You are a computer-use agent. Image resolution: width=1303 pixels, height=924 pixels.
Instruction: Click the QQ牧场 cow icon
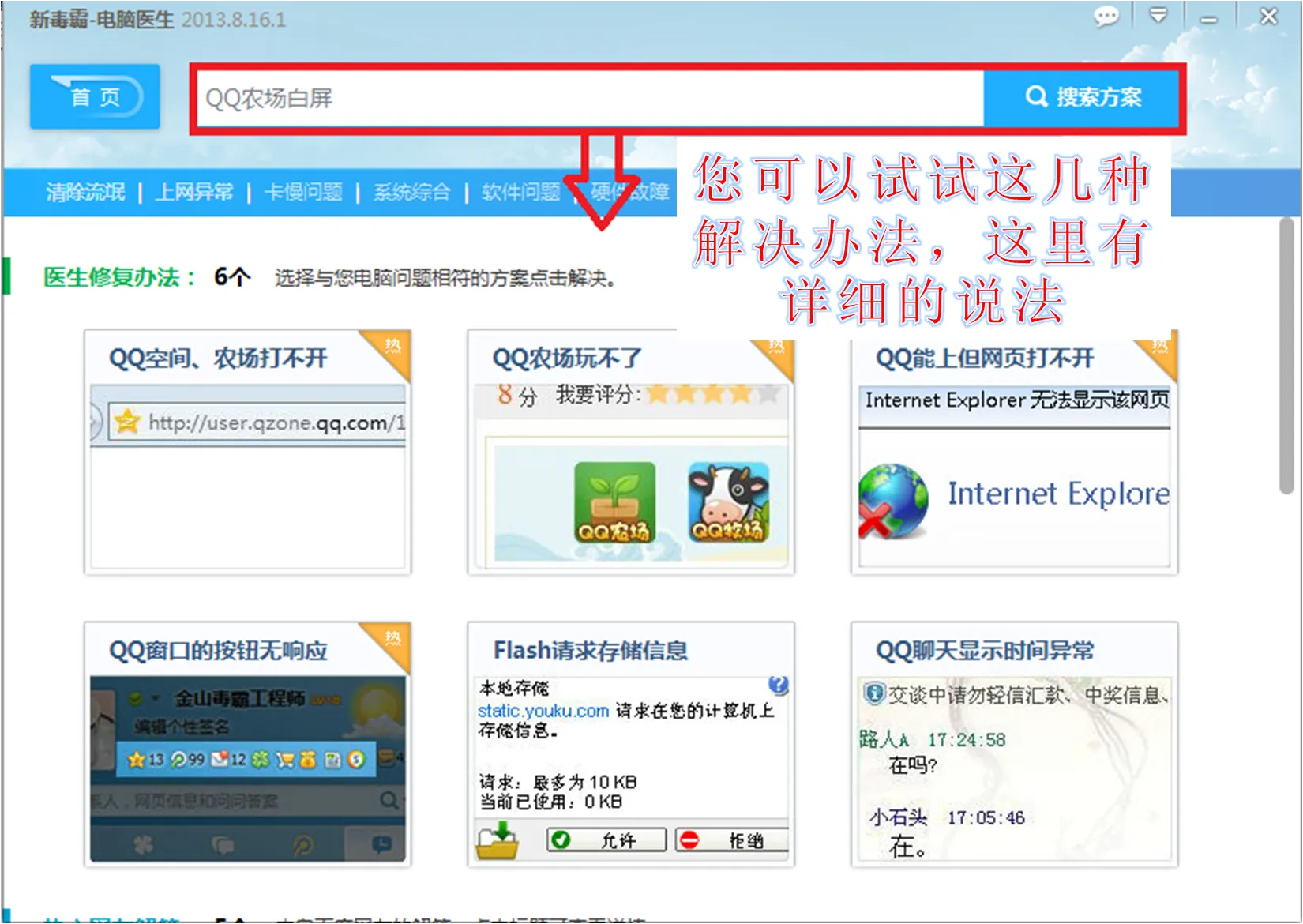tap(727, 502)
